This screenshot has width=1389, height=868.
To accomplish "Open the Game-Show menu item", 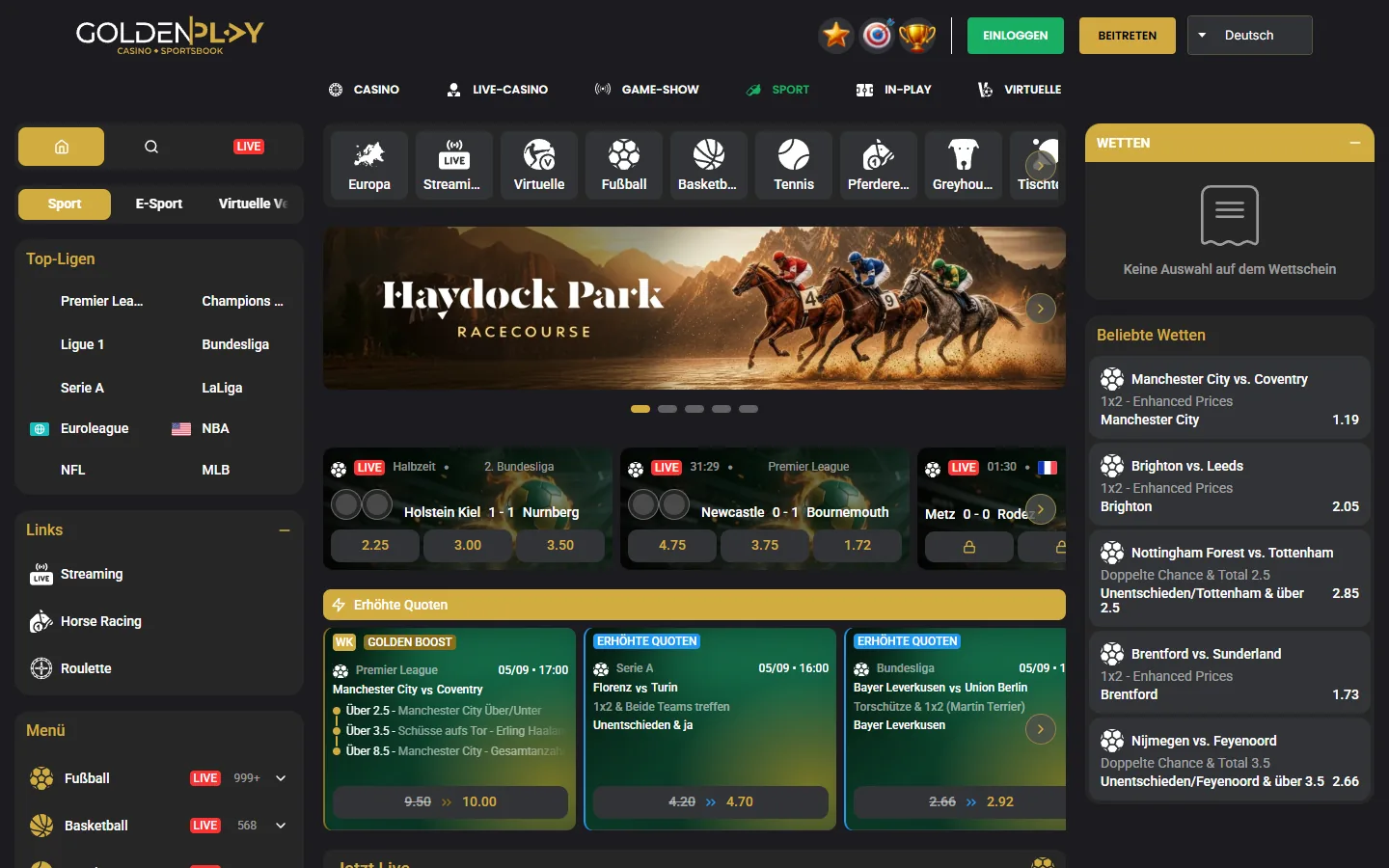I will [647, 90].
